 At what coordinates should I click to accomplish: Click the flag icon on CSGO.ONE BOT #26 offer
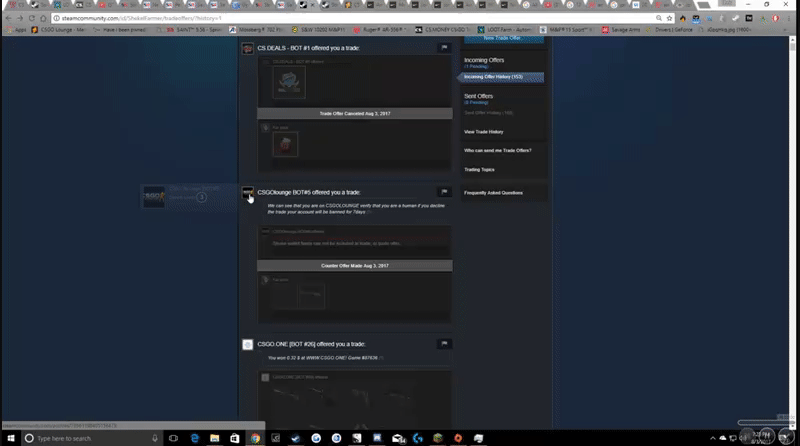click(x=444, y=343)
